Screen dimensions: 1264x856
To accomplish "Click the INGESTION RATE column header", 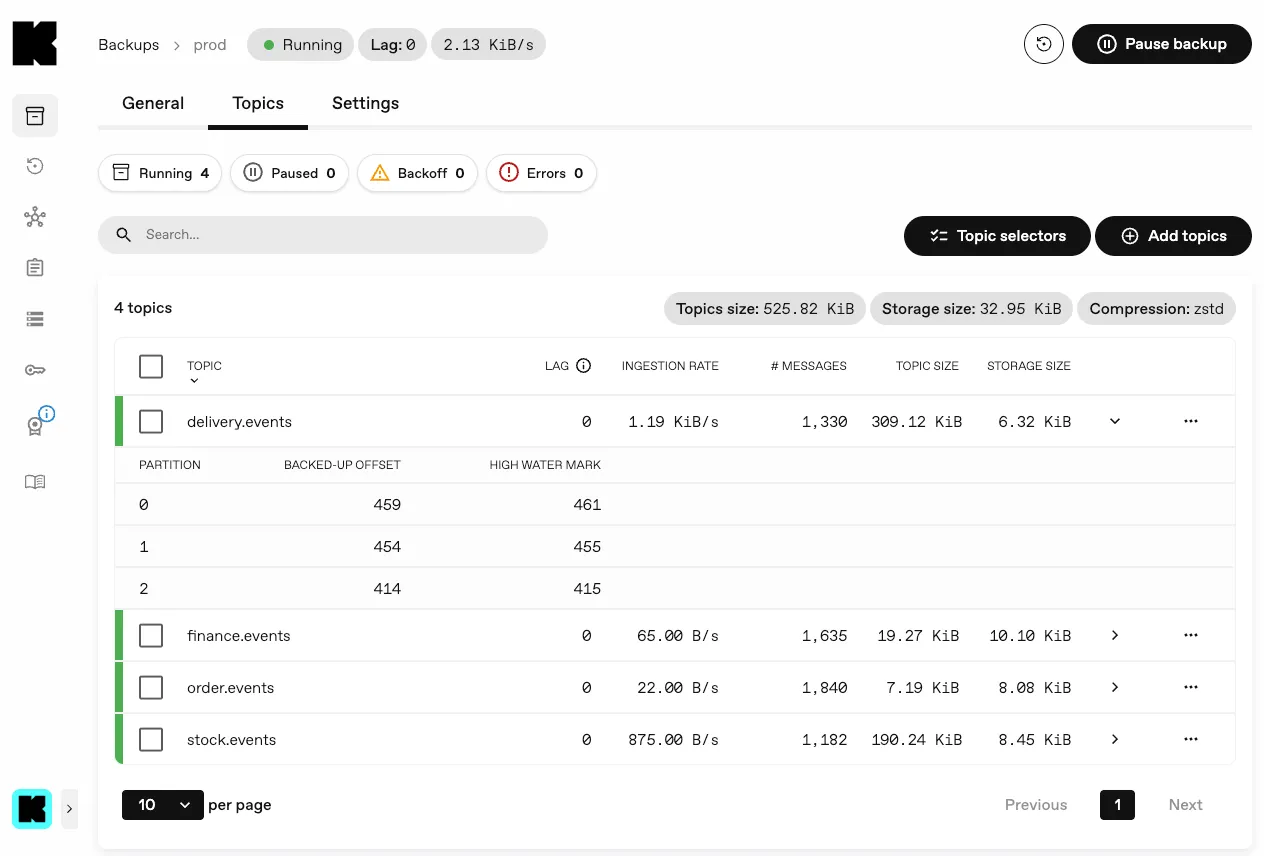I will pyautogui.click(x=670, y=366).
